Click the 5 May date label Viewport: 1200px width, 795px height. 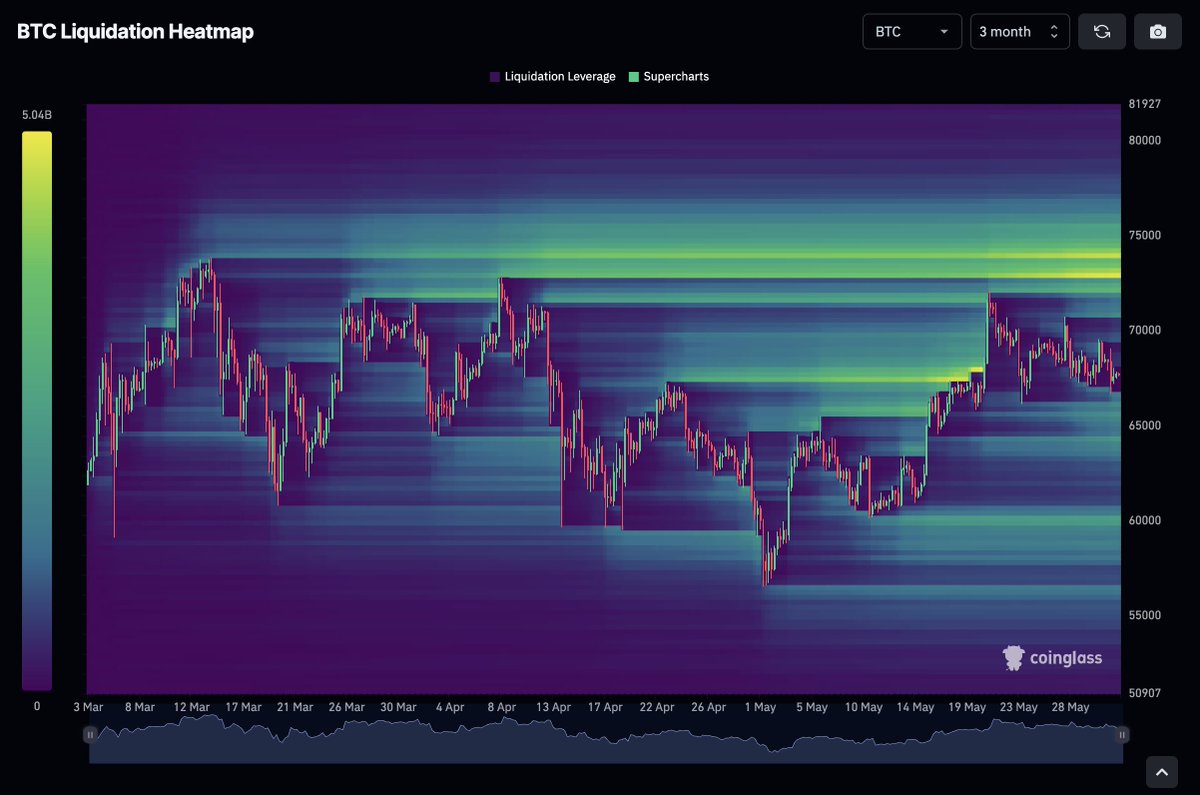[812, 707]
